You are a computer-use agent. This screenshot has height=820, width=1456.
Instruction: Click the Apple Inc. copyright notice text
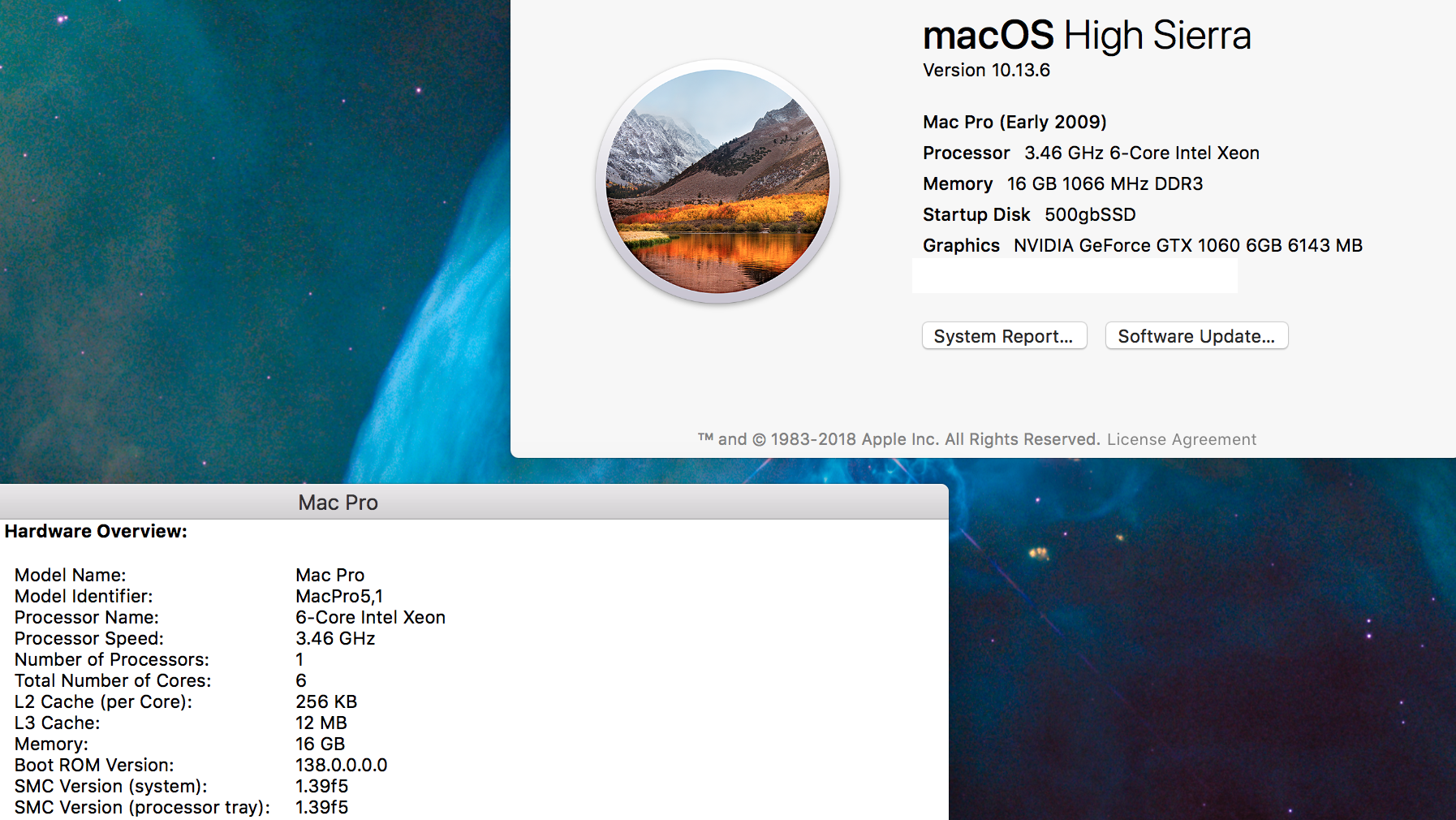[x=898, y=439]
